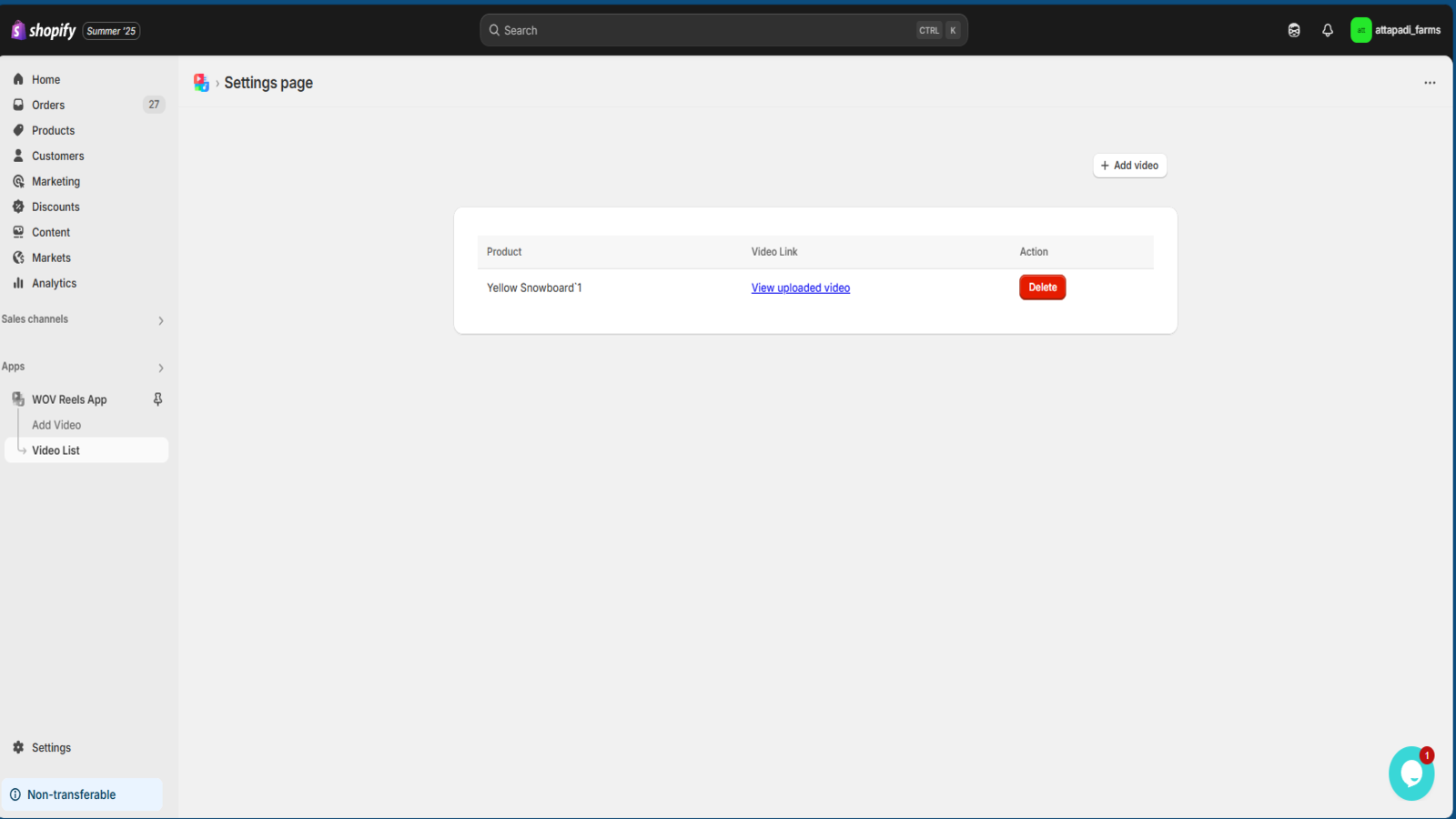Click the Search bar
This screenshot has height=819, width=1456.
click(723, 29)
